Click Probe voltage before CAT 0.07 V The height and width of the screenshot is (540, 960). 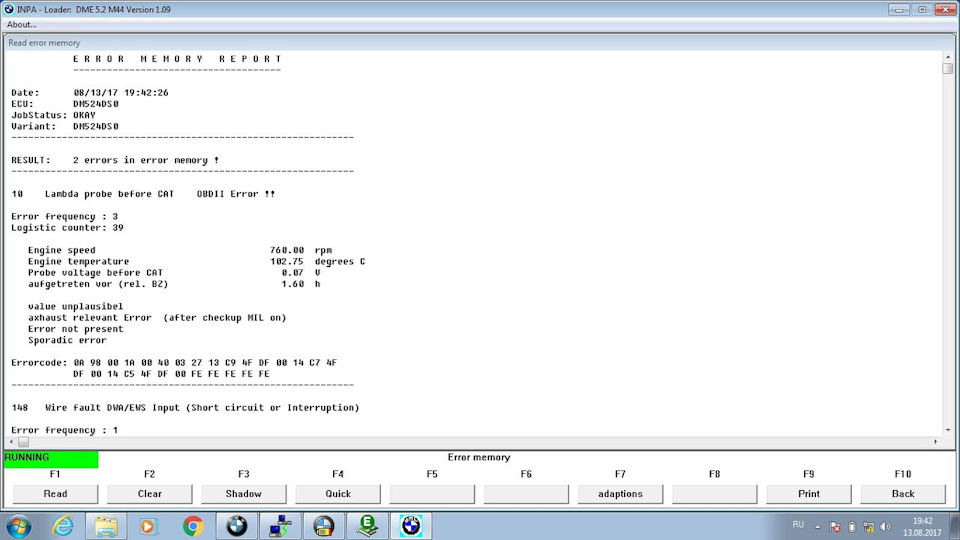174,273
